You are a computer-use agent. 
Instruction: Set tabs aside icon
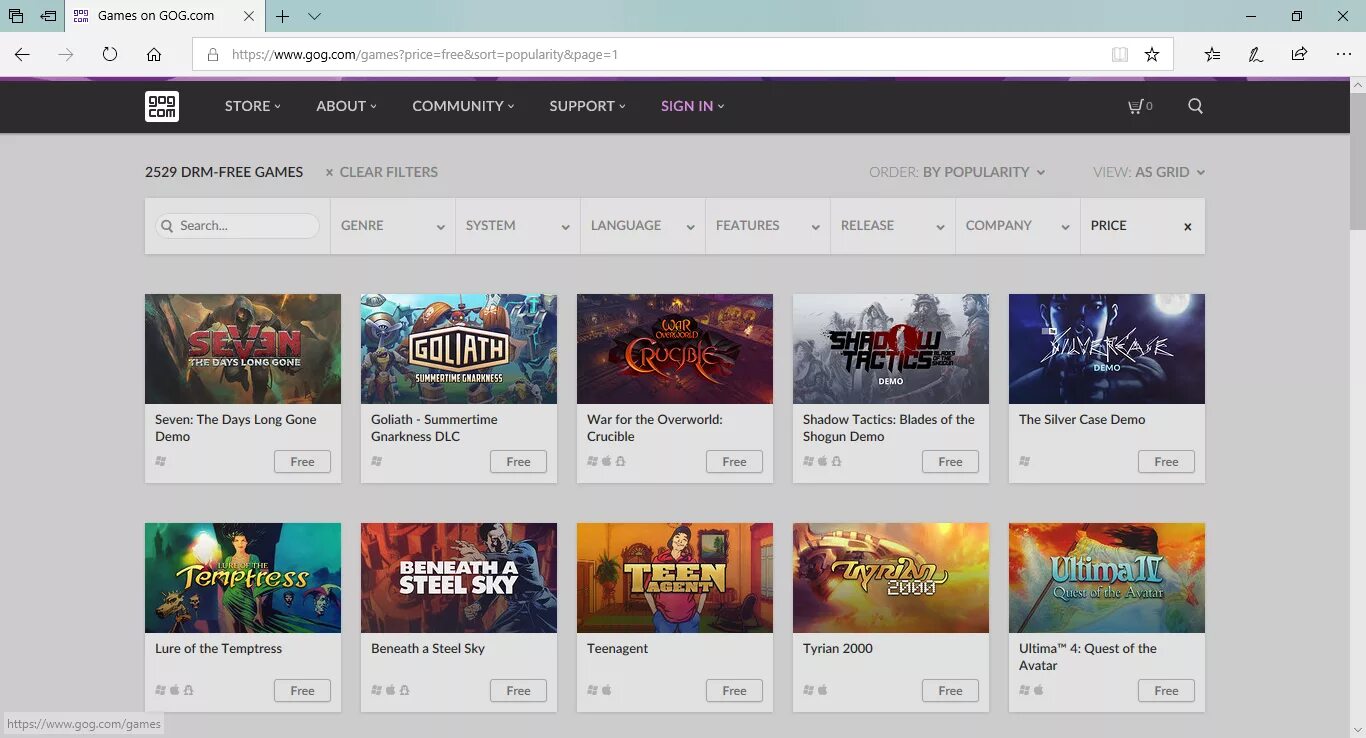point(48,16)
